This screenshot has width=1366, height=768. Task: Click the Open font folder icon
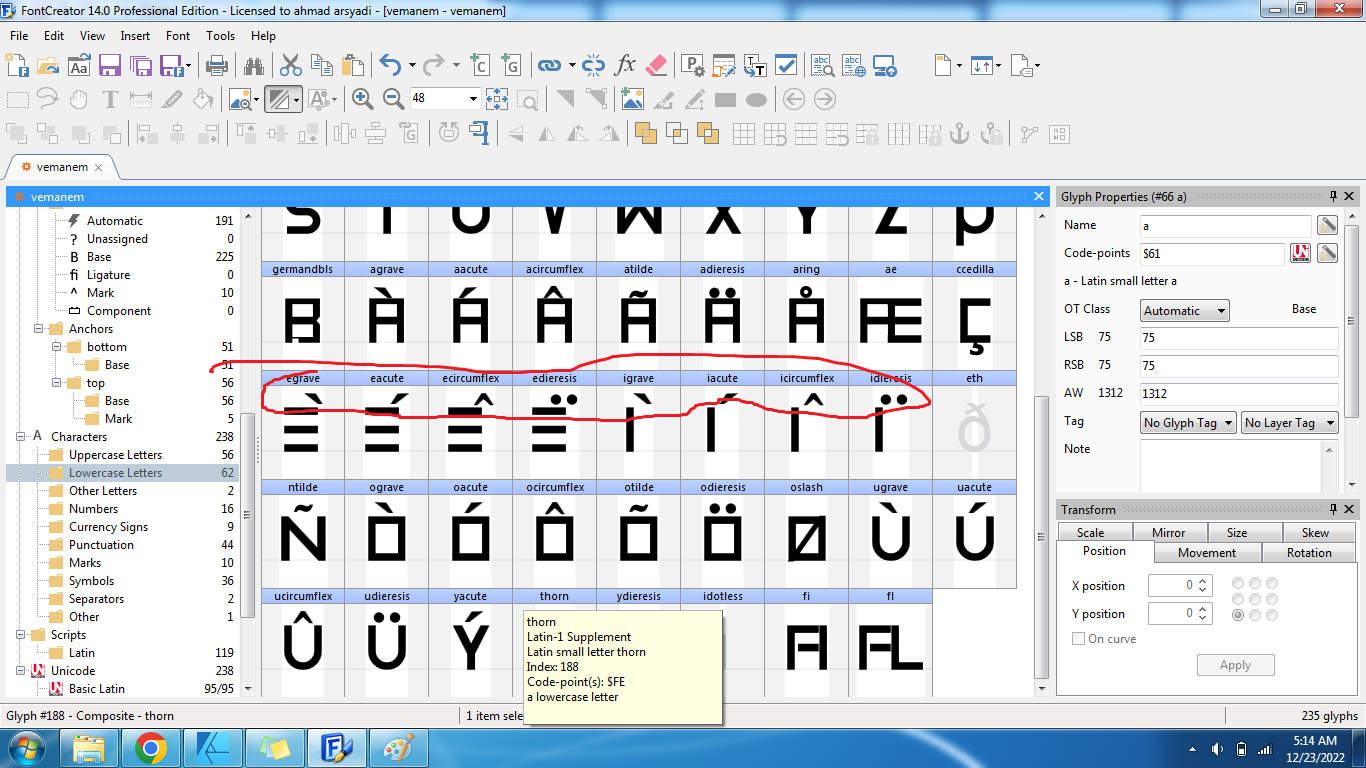(x=48, y=66)
